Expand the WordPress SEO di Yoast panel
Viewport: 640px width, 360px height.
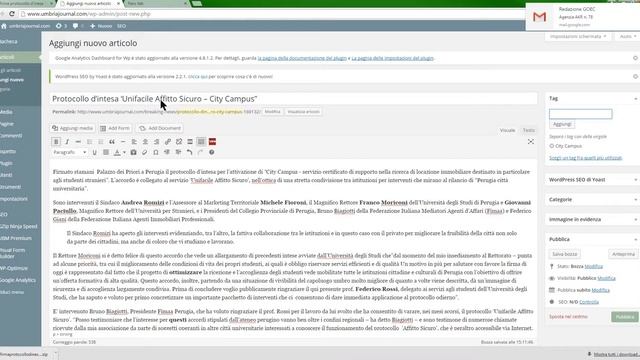click(635, 180)
